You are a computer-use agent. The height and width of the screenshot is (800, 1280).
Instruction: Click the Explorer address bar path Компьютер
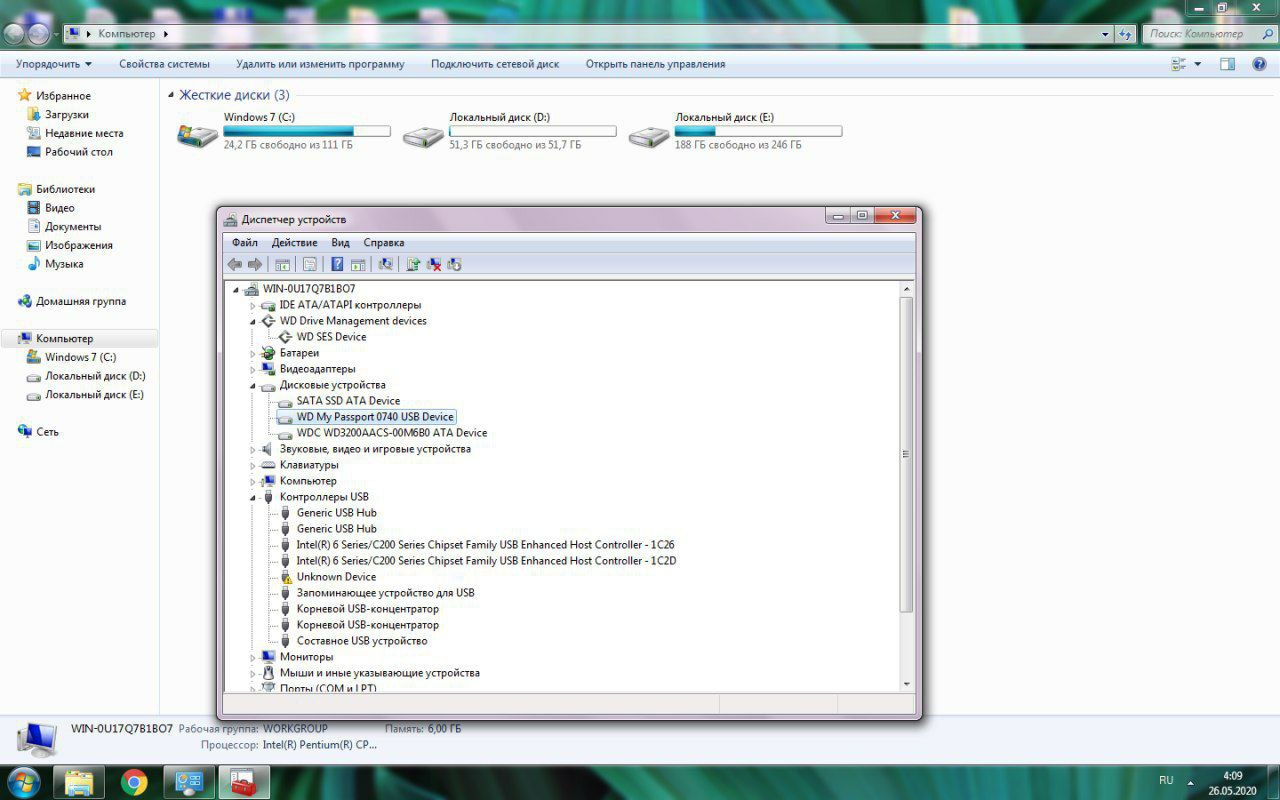126,34
